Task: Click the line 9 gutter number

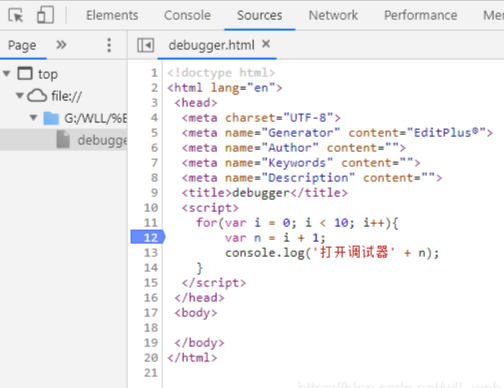Action: click(154, 193)
